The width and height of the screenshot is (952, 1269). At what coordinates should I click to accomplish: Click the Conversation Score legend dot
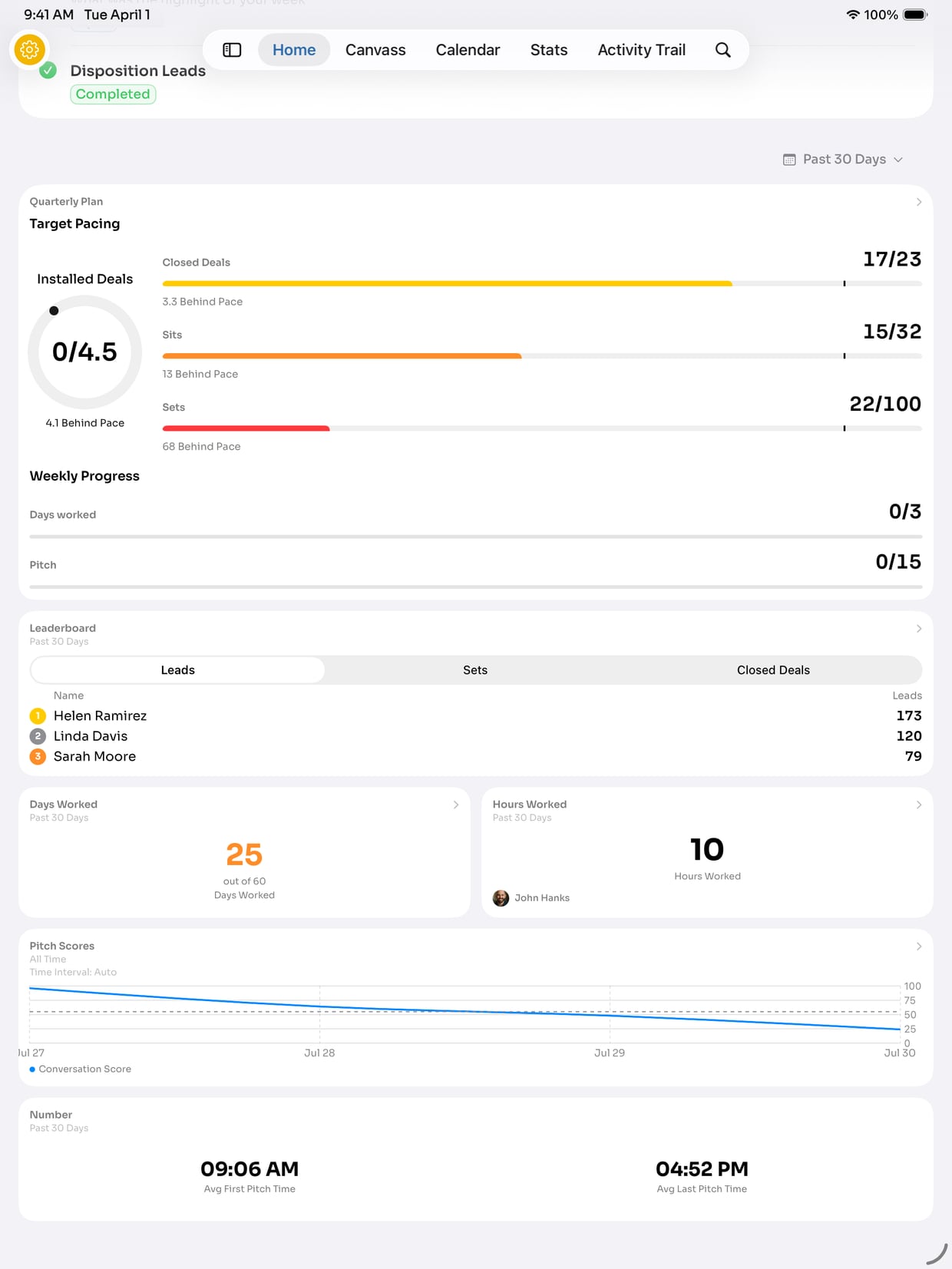32,1069
